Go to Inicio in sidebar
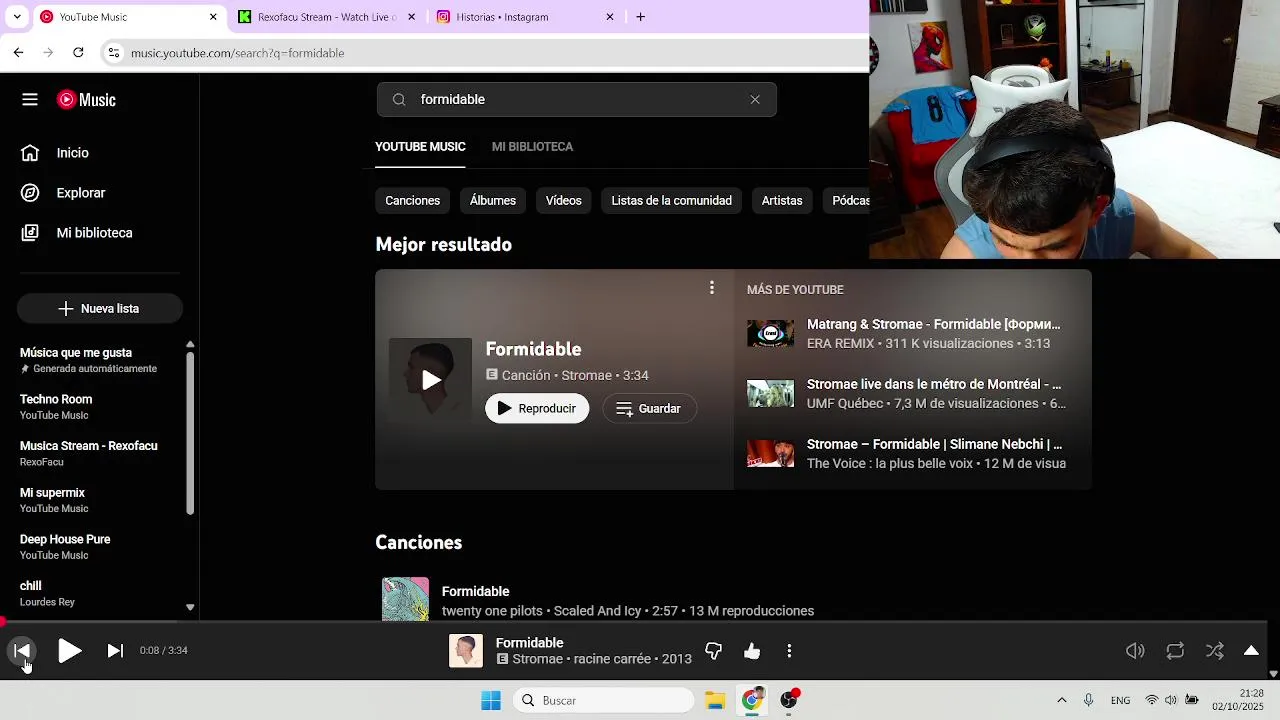The image size is (1280, 720). [72, 153]
